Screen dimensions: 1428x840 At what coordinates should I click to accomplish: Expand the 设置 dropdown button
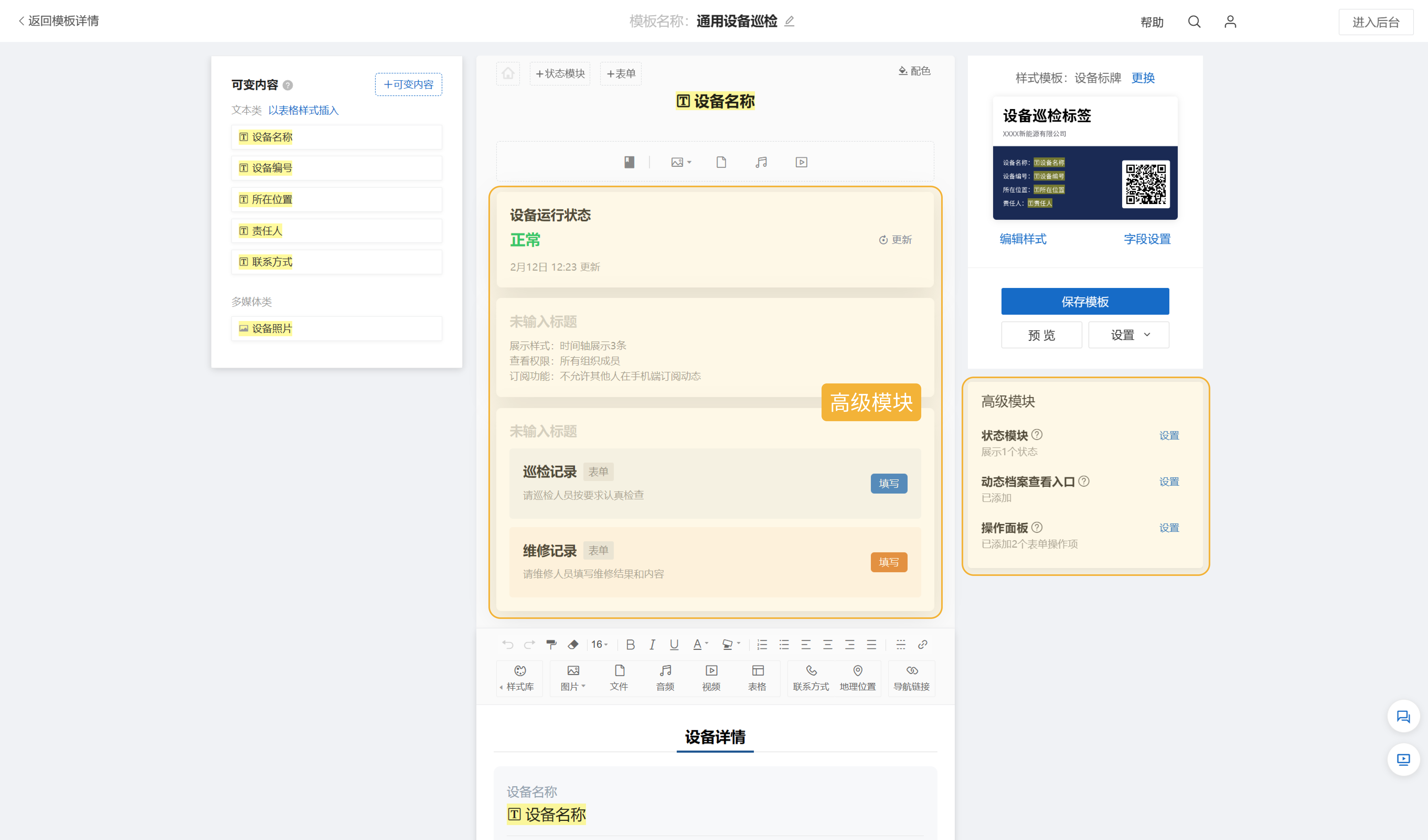(x=1128, y=335)
